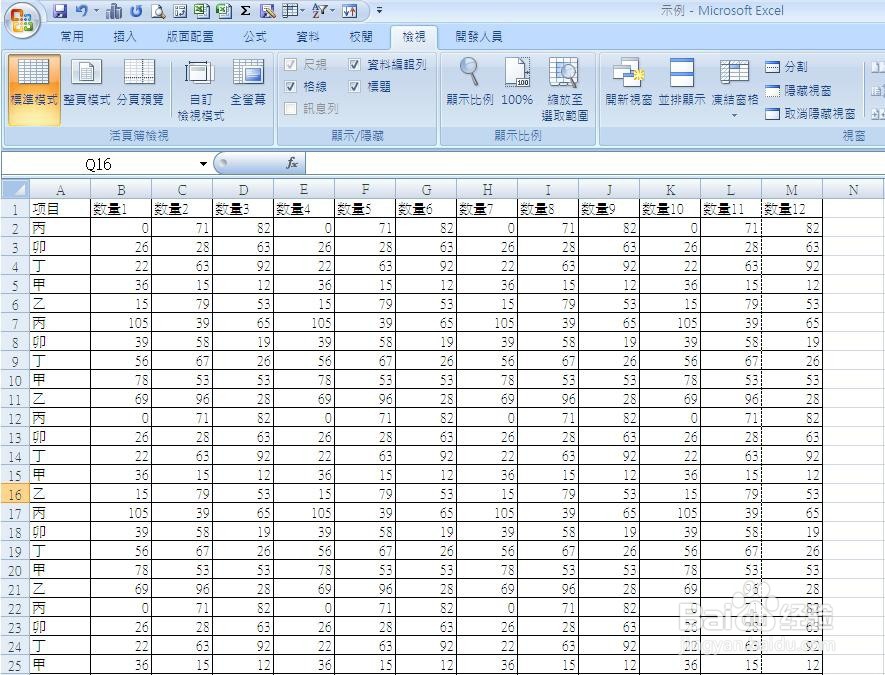Open a new window with 開新視窗
This screenshot has width=885, height=675.
(628, 82)
